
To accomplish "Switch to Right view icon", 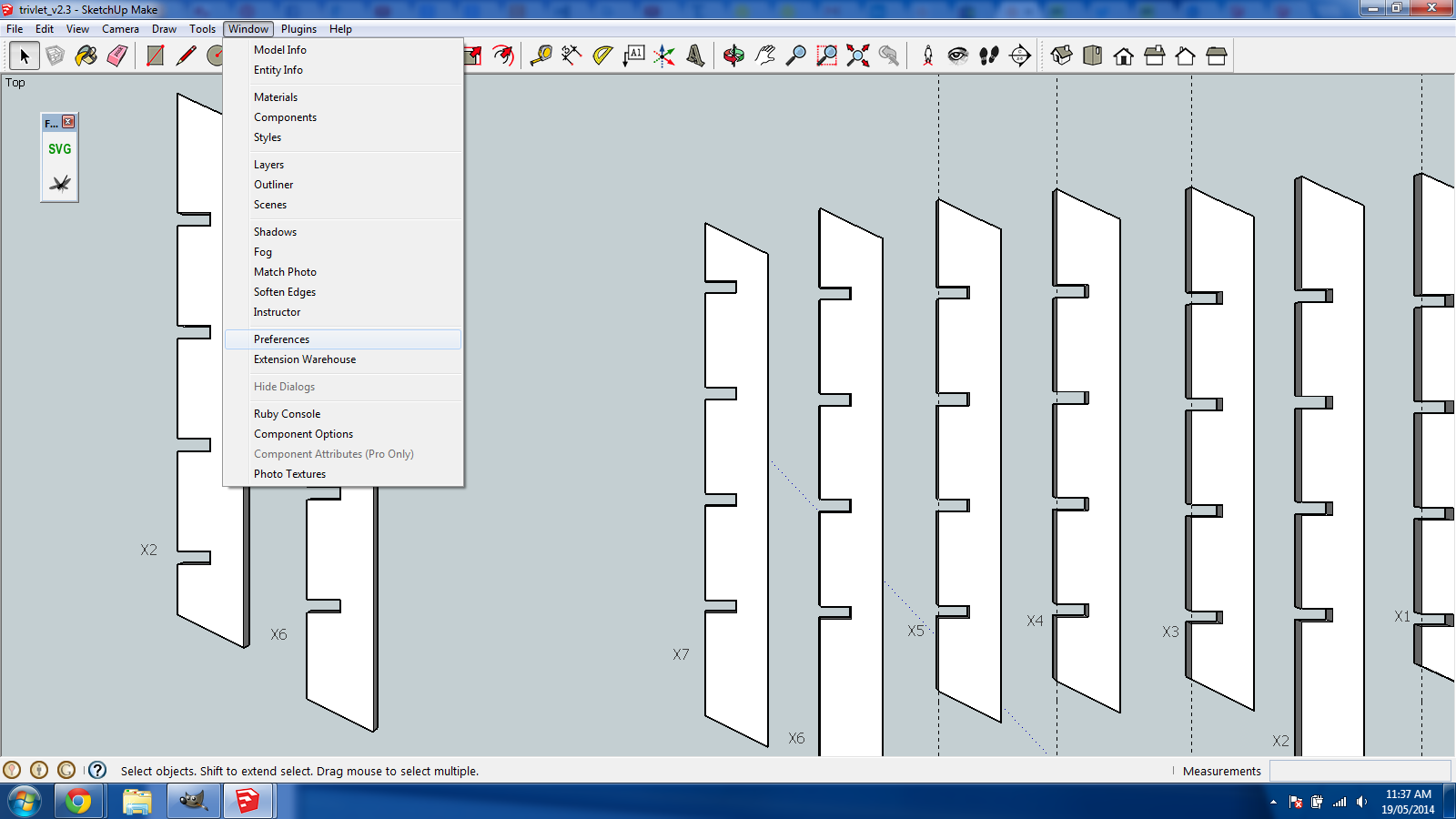I will (x=1155, y=56).
